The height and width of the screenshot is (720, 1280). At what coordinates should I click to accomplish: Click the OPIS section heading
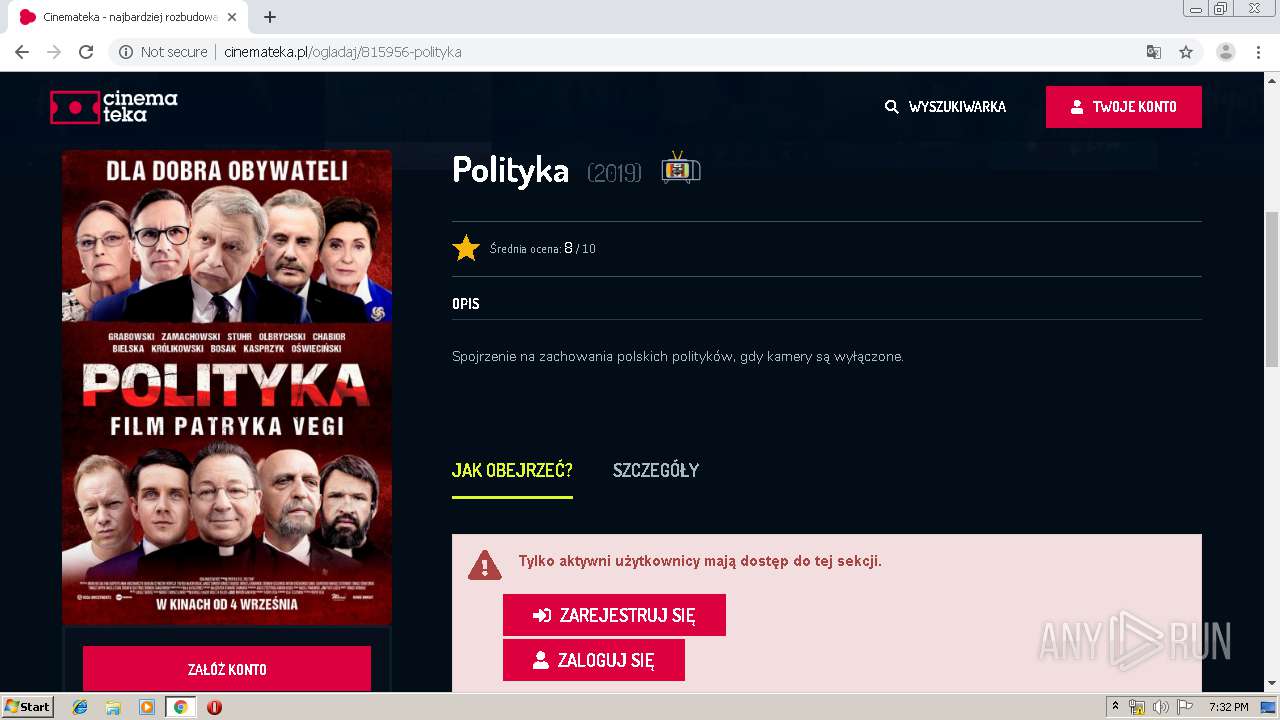click(x=466, y=304)
